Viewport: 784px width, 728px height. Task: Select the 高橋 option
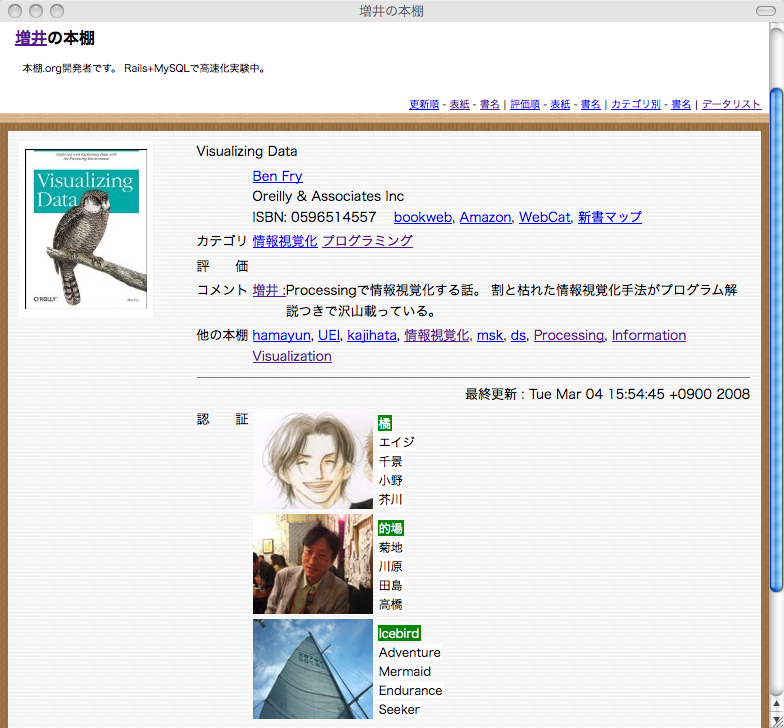point(390,604)
